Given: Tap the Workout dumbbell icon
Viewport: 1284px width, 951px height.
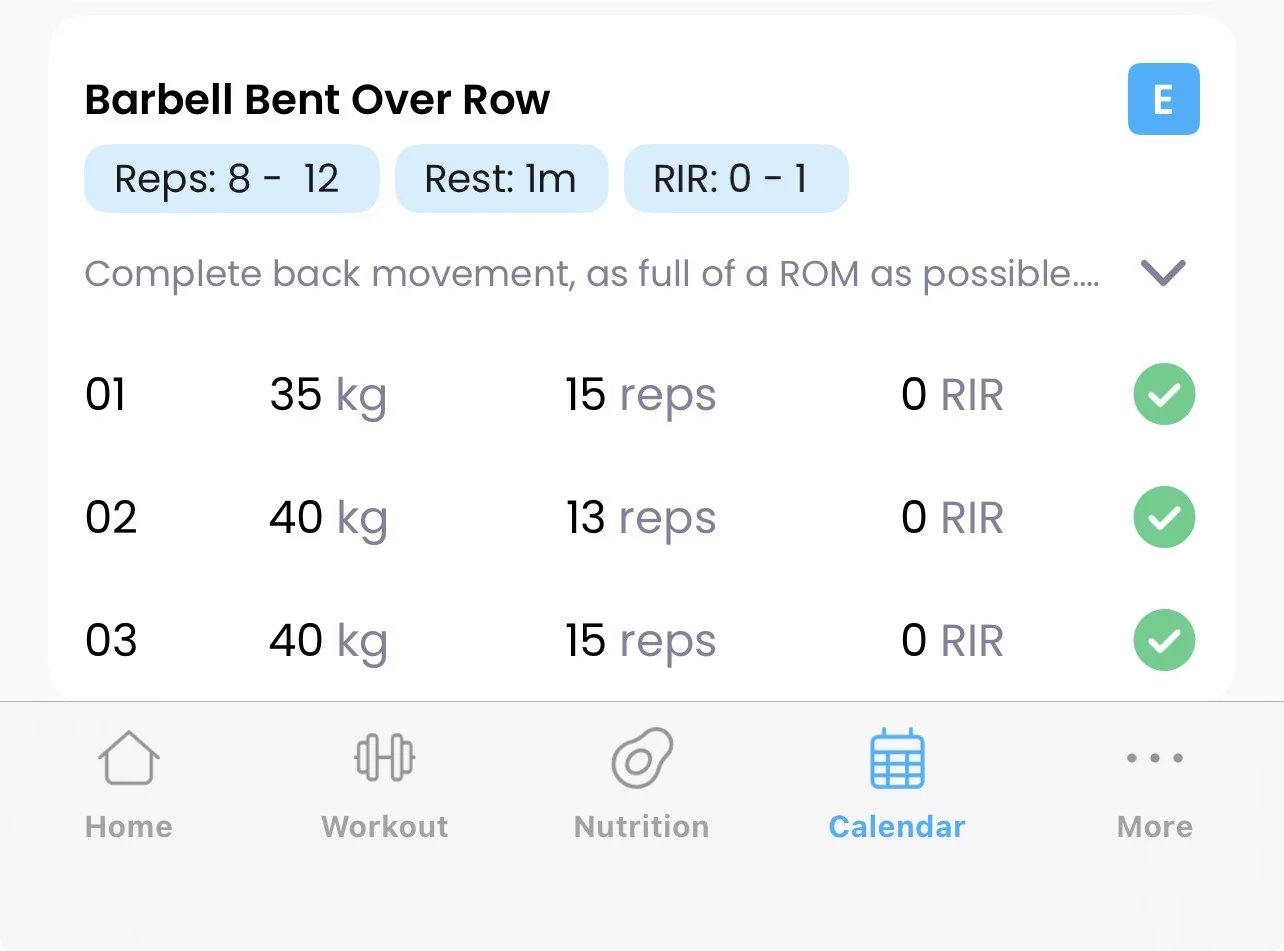Looking at the screenshot, I should click(385, 758).
